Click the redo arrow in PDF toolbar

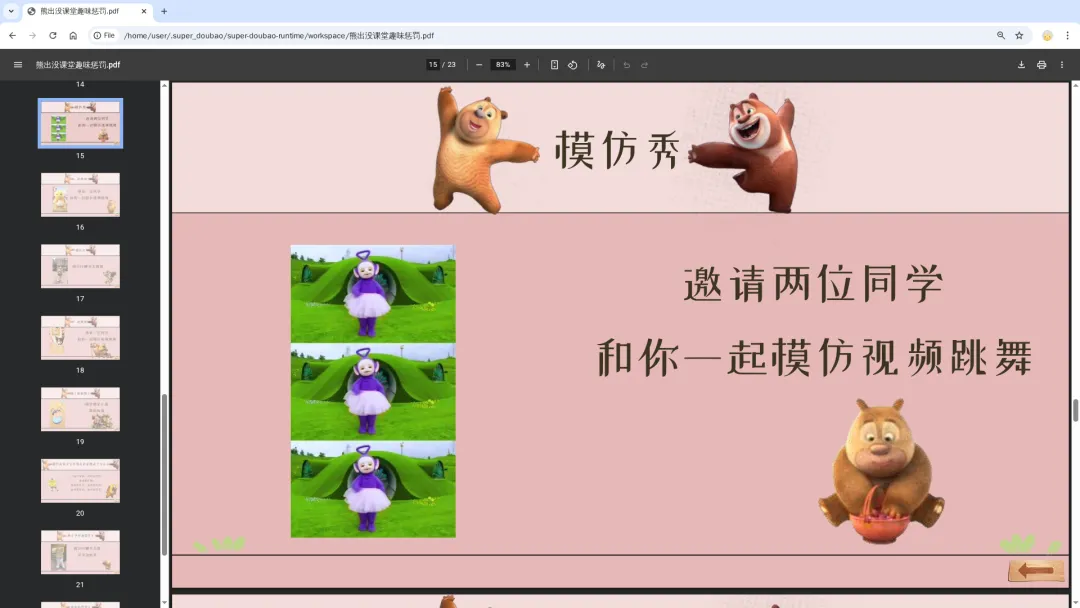(x=645, y=65)
